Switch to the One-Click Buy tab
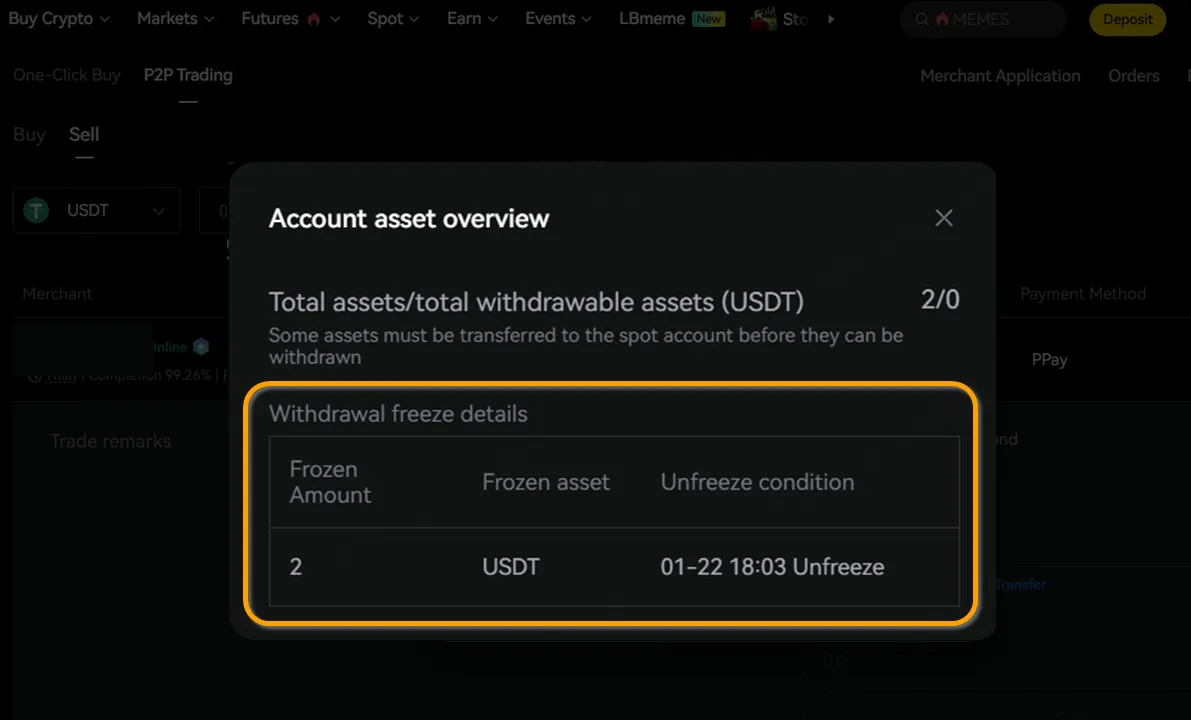Screen dimensions: 1191x720 (66, 75)
